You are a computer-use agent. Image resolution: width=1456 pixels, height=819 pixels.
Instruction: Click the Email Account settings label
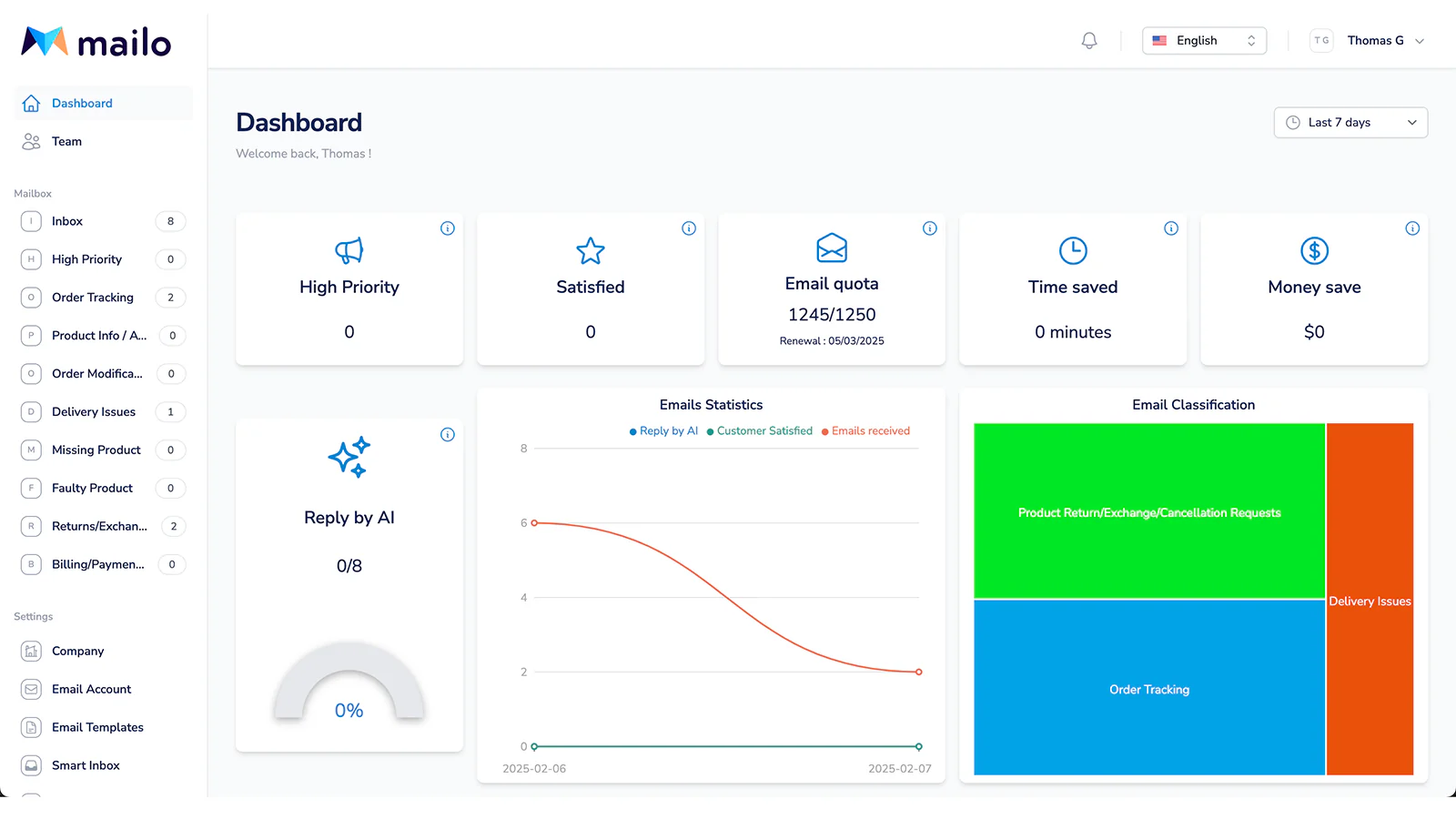[x=92, y=690]
